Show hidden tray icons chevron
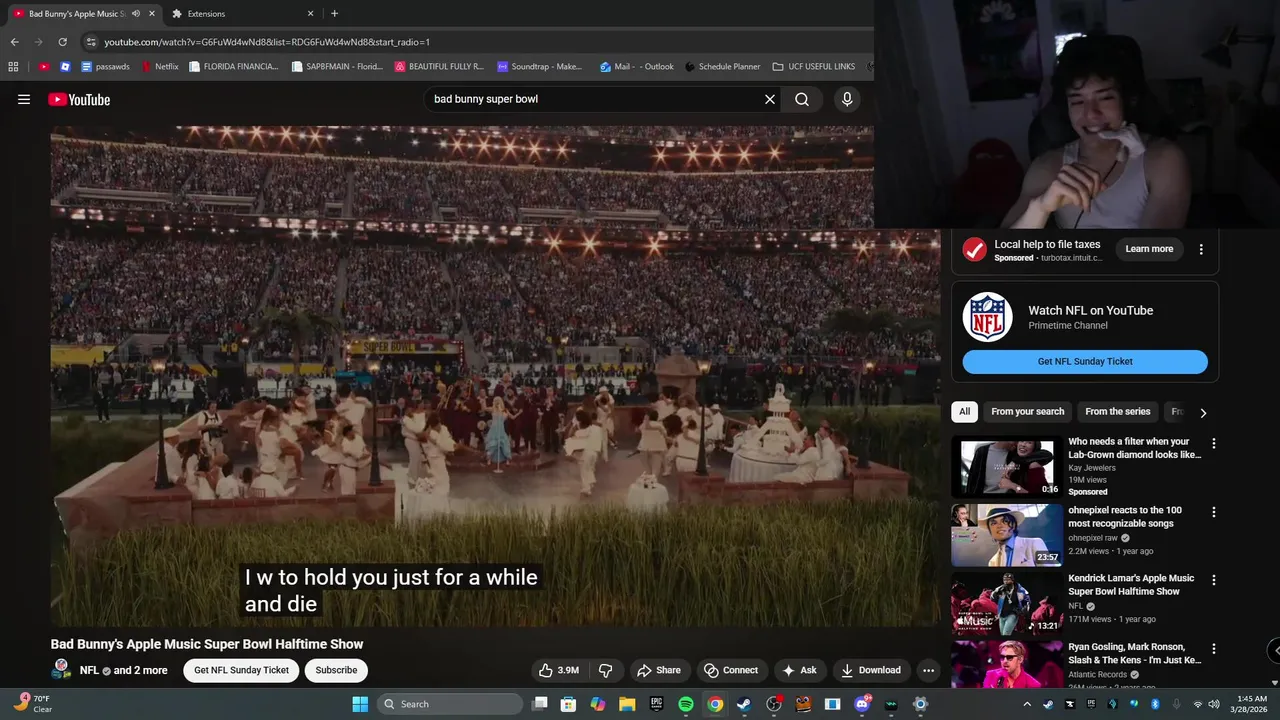Screen dimensions: 1280x720 (x=1027, y=704)
